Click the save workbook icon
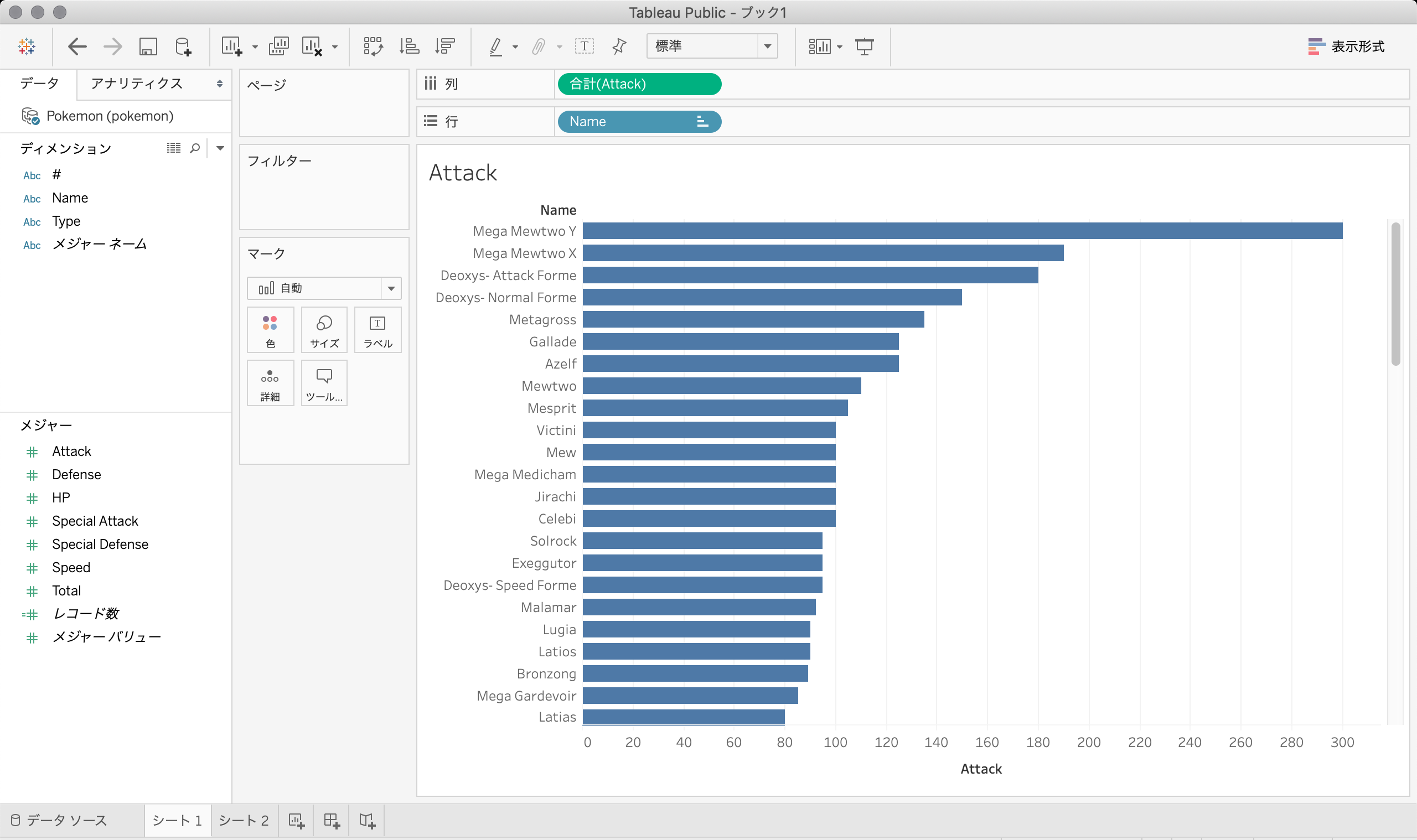The height and width of the screenshot is (840, 1417). point(148,46)
